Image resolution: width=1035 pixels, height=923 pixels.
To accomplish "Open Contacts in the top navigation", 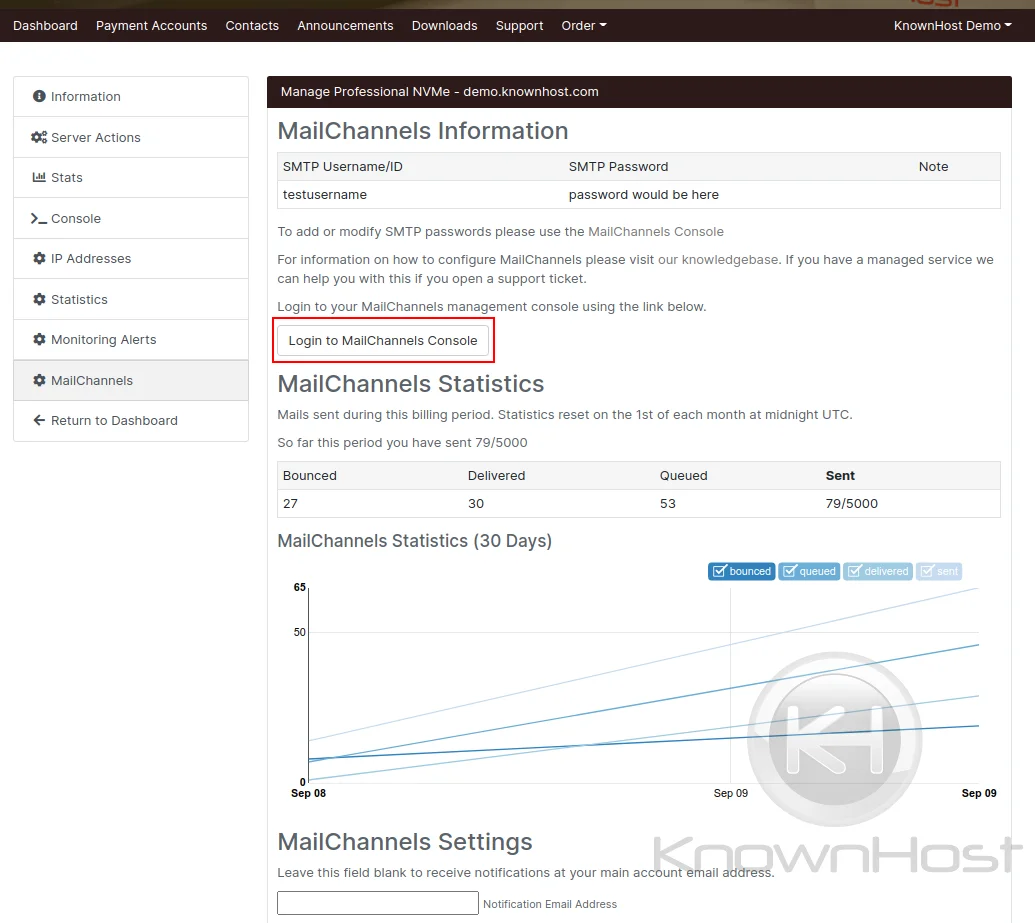I will pos(252,26).
